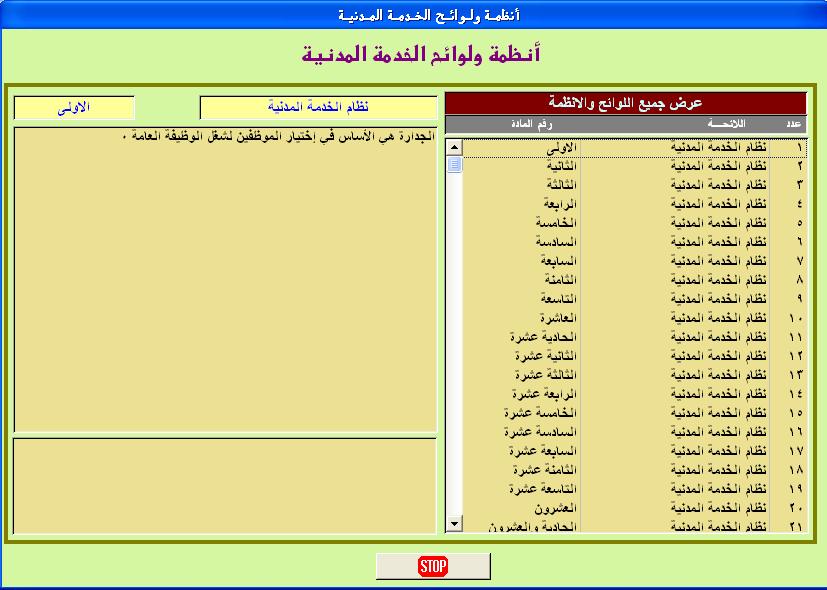Select row ١٢ with article الثانية عشرة
The height and width of the screenshot is (590, 827).
click(x=634, y=356)
